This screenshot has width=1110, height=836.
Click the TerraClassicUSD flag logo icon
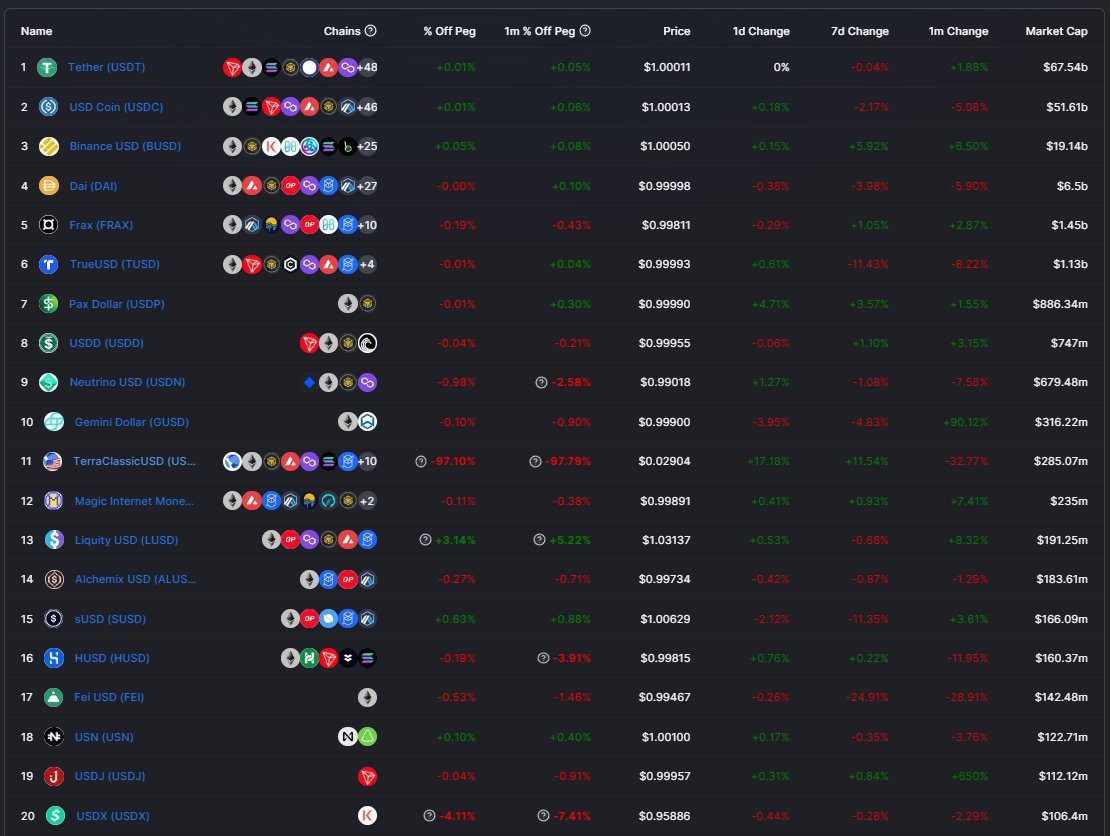[x=52, y=461]
